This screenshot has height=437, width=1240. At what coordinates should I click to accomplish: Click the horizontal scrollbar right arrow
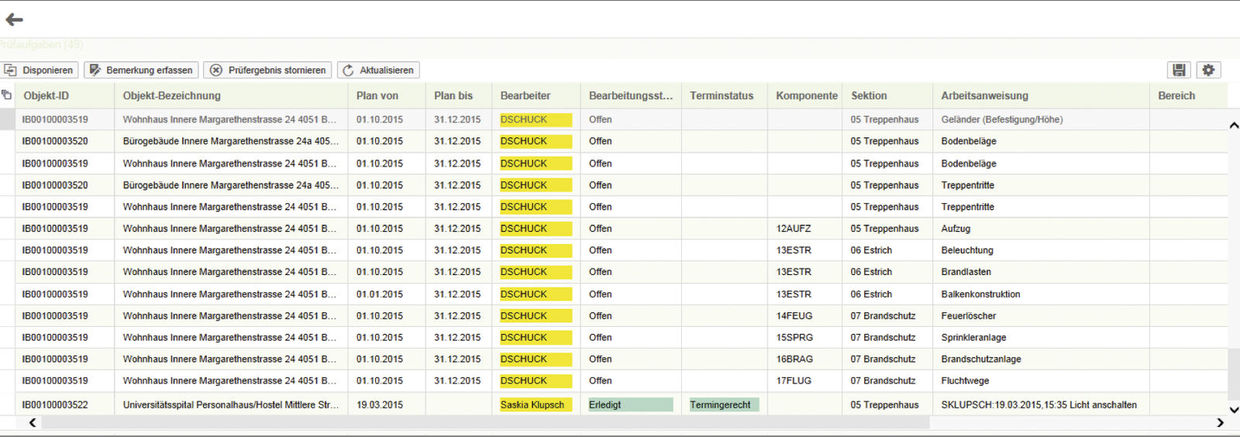coord(1219,423)
